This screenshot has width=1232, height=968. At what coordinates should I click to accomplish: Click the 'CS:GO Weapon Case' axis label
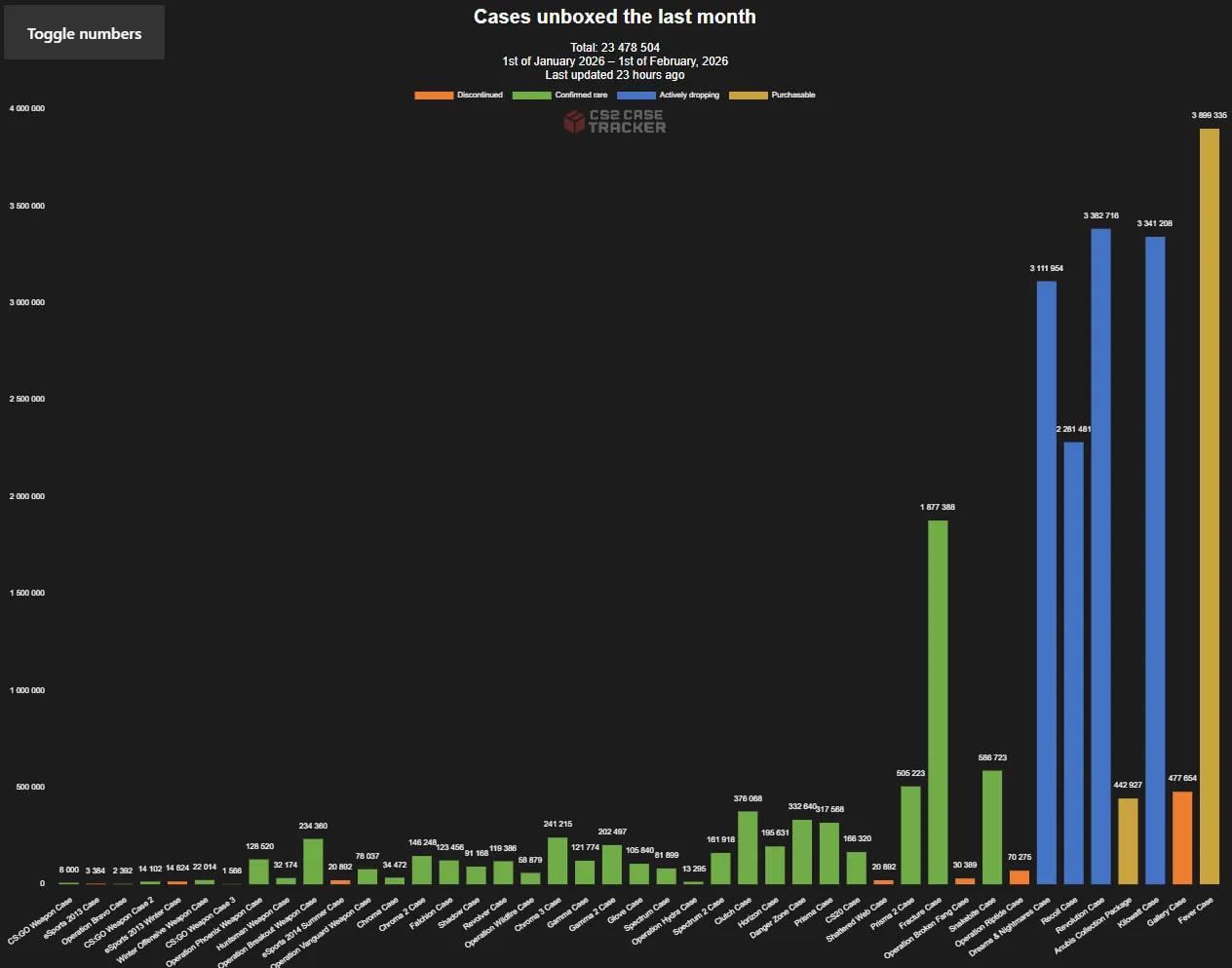pos(41,920)
